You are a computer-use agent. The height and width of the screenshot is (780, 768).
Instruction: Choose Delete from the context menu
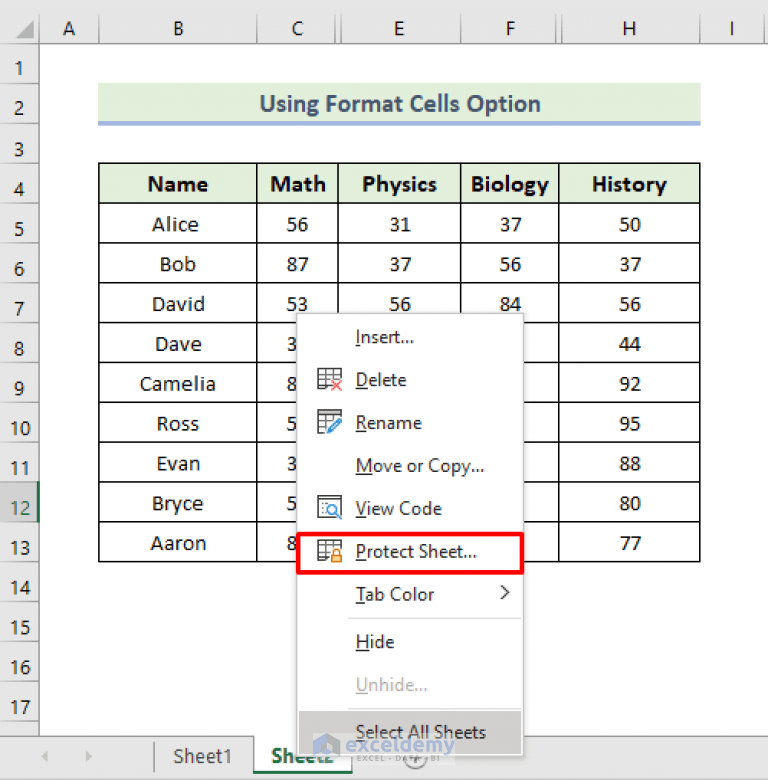click(x=410, y=380)
